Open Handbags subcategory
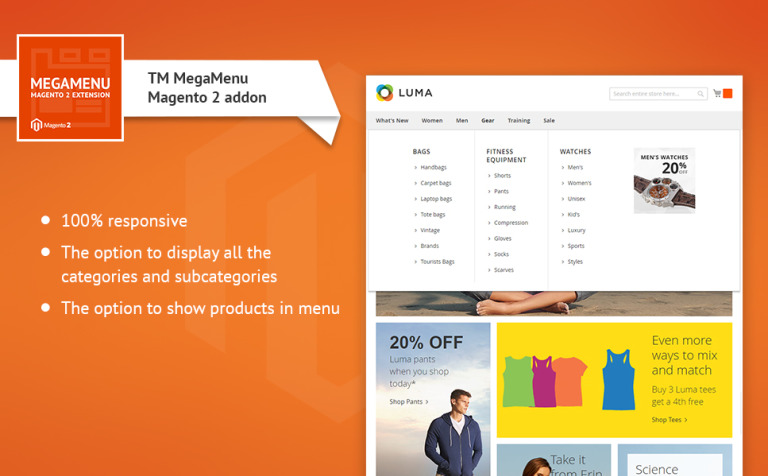 click(433, 167)
